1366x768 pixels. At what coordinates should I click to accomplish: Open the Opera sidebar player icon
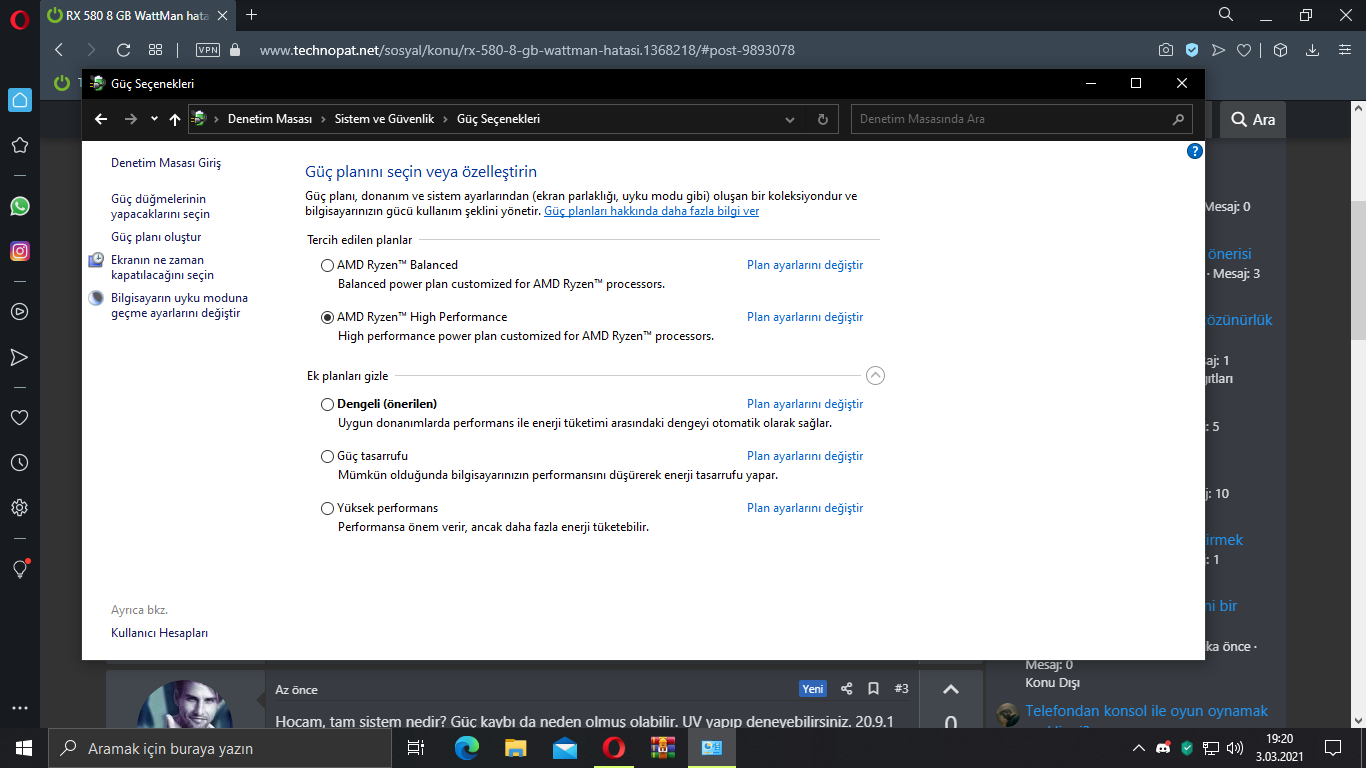pyautogui.click(x=19, y=311)
